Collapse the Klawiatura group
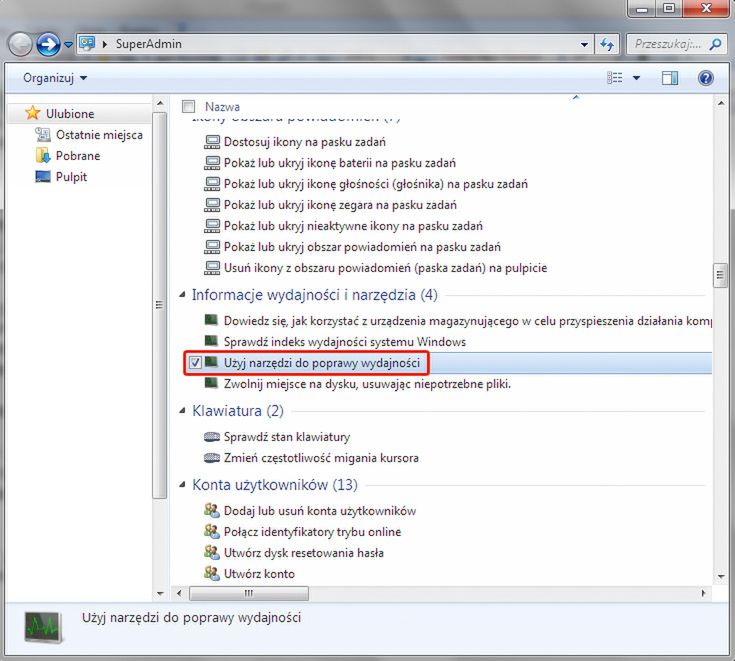Image resolution: width=735 pixels, height=661 pixels. [x=182, y=410]
